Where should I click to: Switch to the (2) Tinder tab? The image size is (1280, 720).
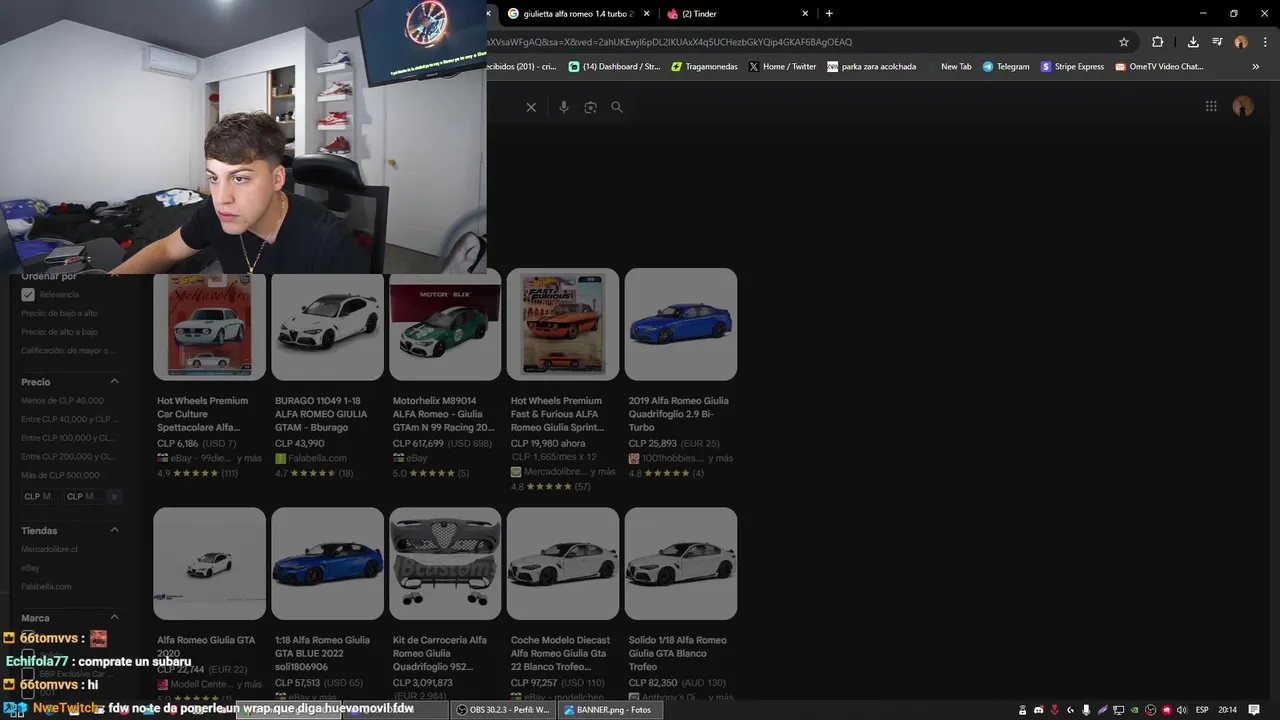(737, 14)
